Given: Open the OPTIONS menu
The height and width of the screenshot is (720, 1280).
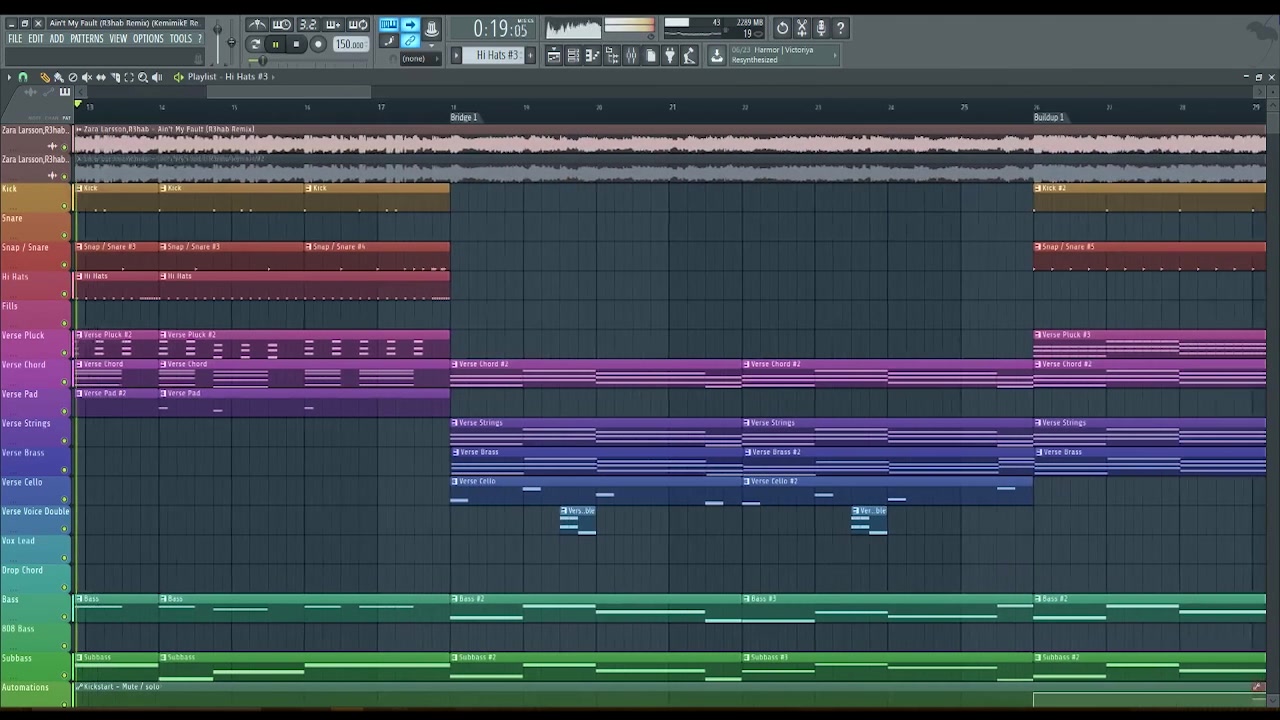Looking at the screenshot, I should (x=148, y=39).
